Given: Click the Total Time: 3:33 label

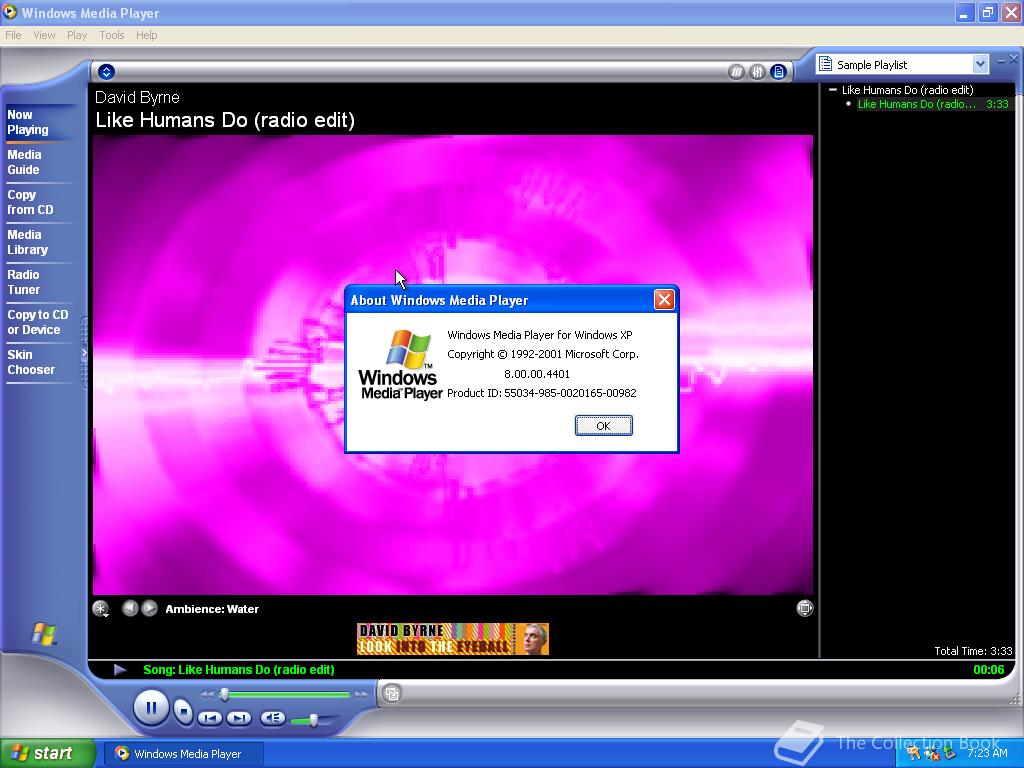Looking at the screenshot, I should coord(973,651).
